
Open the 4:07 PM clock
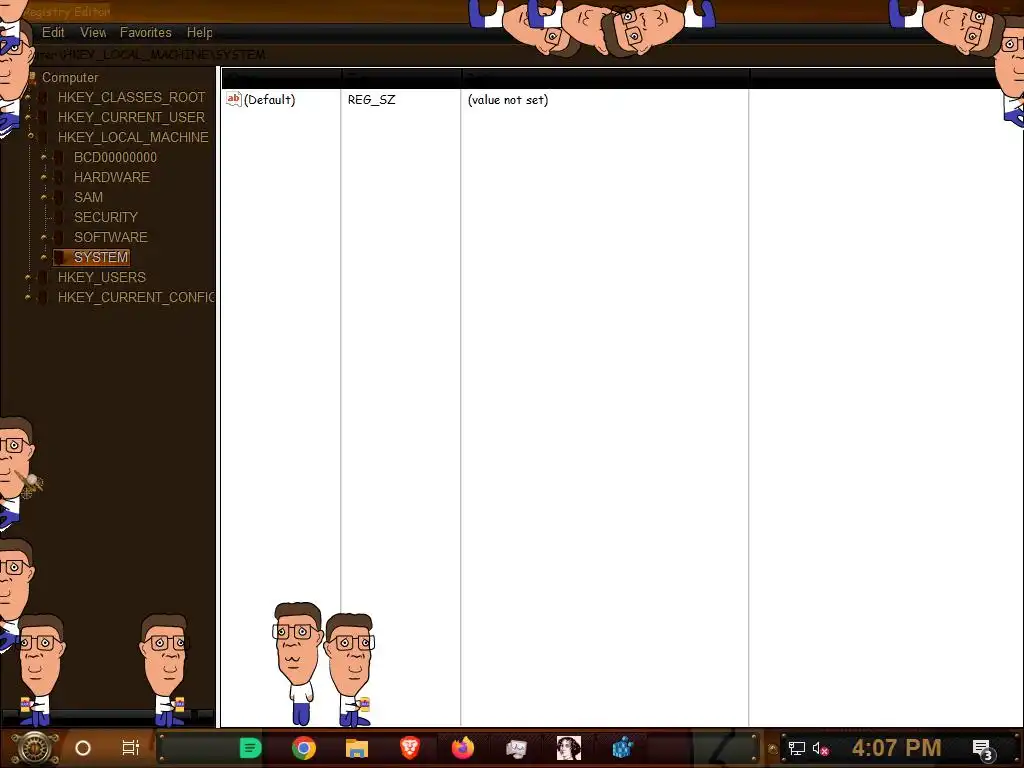(x=897, y=748)
